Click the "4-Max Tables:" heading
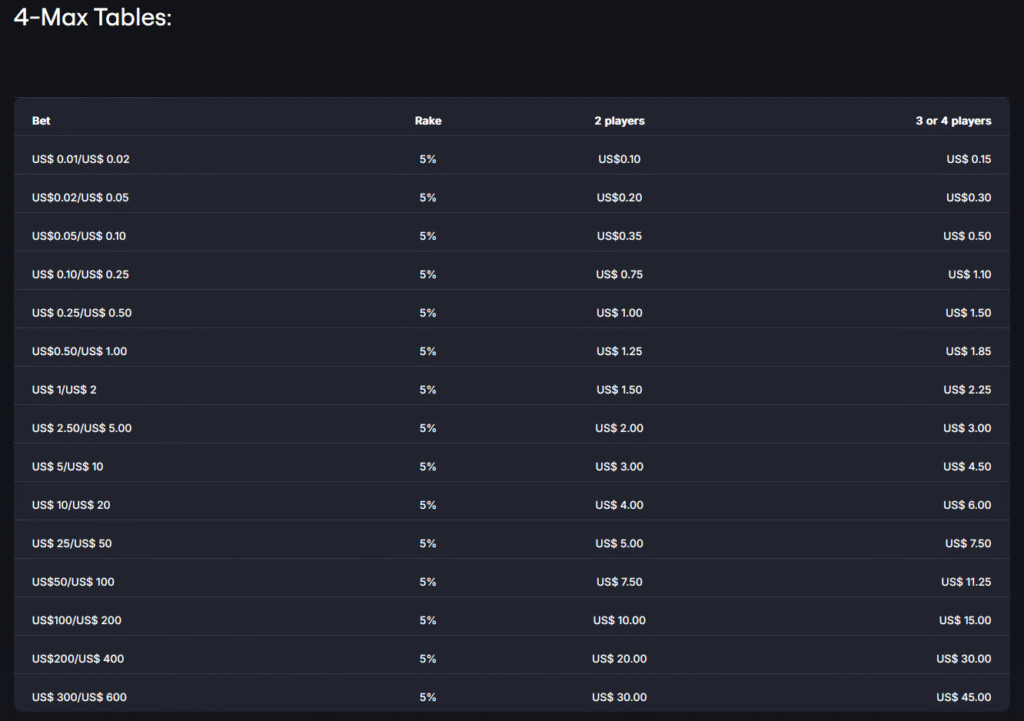The image size is (1024, 721). pyautogui.click(x=93, y=19)
